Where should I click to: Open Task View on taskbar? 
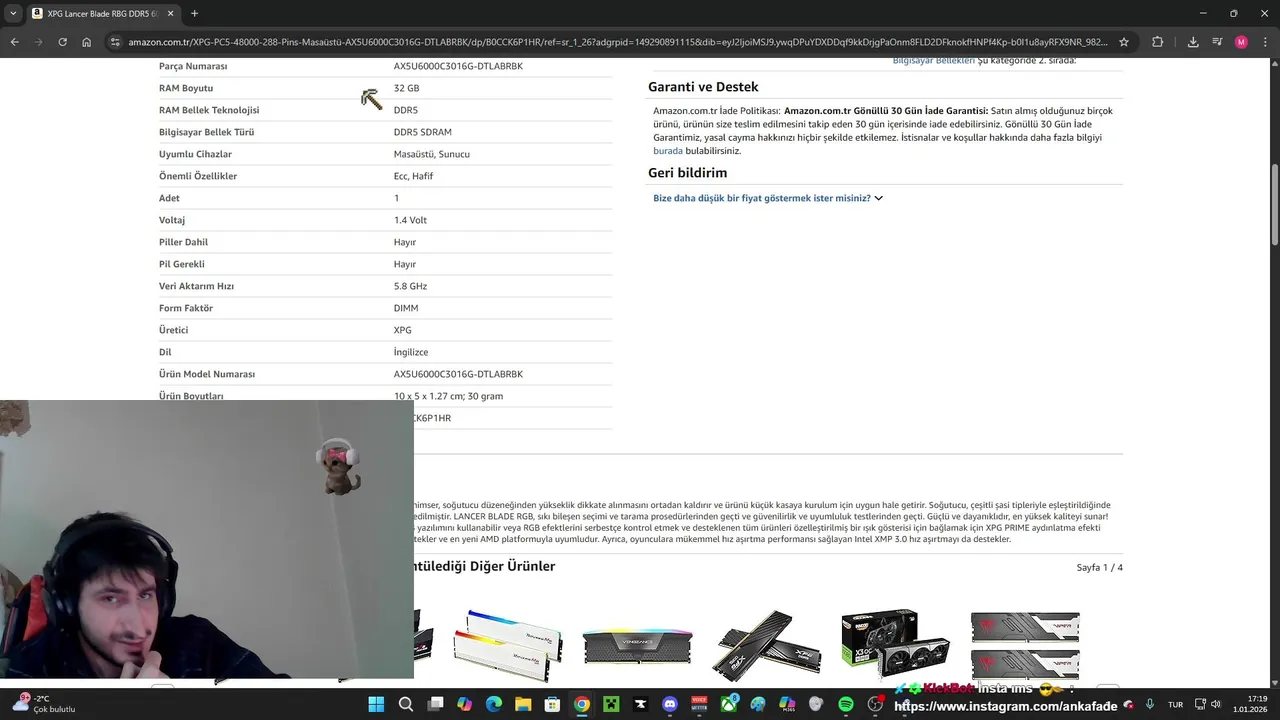pos(435,704)
